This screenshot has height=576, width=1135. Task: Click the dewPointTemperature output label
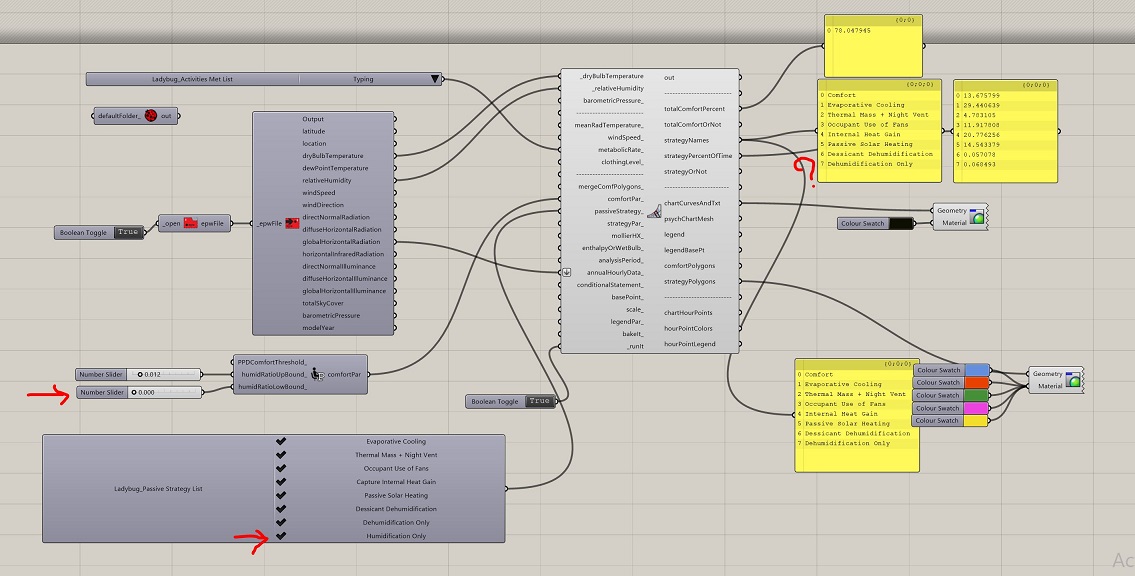point(335,168)
